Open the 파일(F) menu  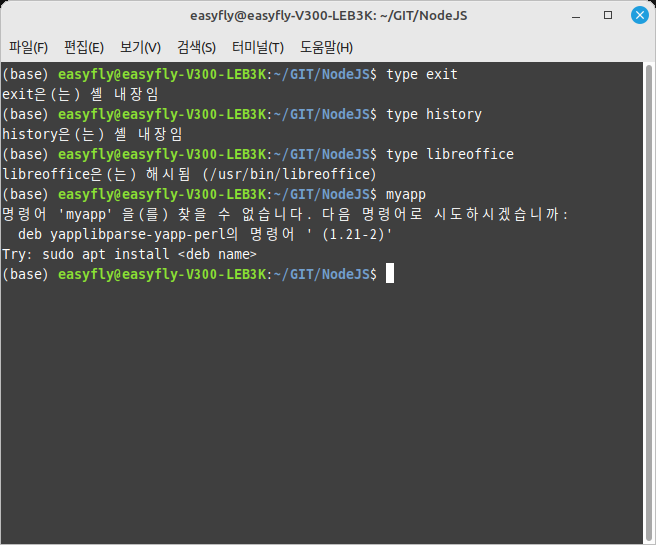[28, 47]
